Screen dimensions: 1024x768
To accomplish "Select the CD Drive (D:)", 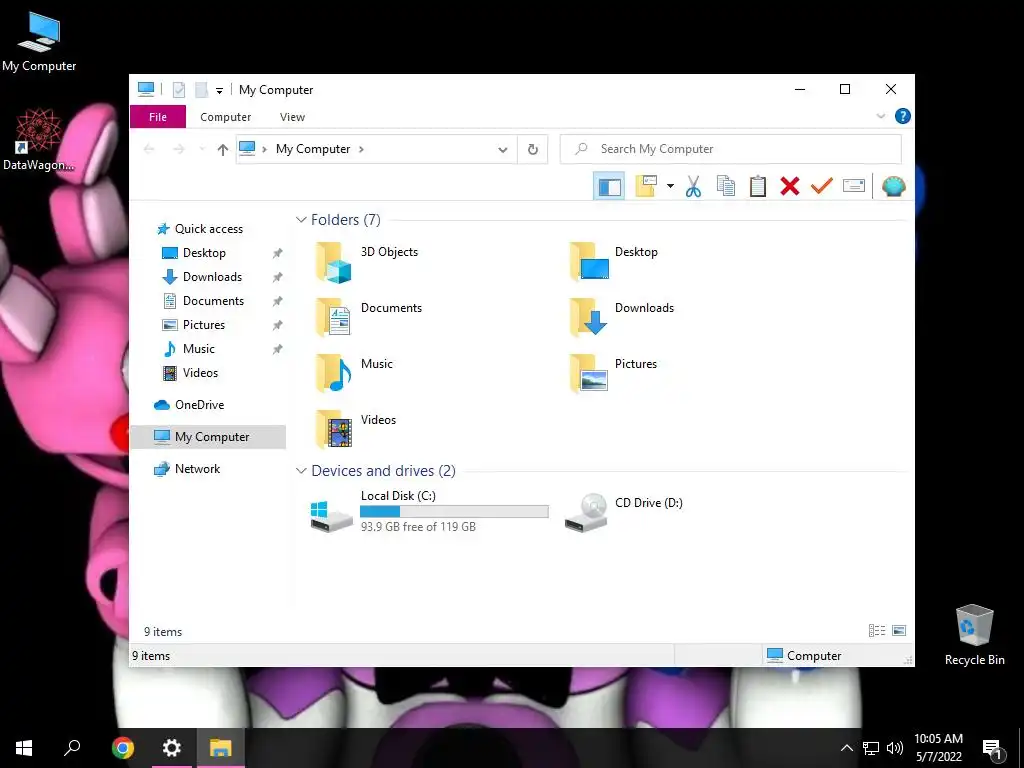I will click(x=624, y=511).
